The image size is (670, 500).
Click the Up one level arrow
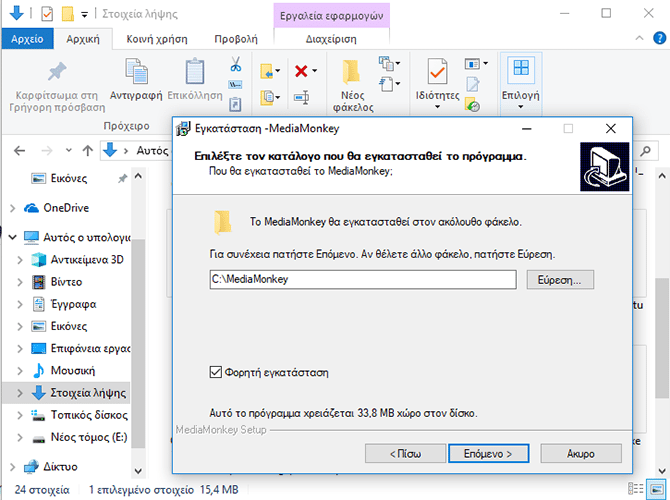(x=88, y=150)
